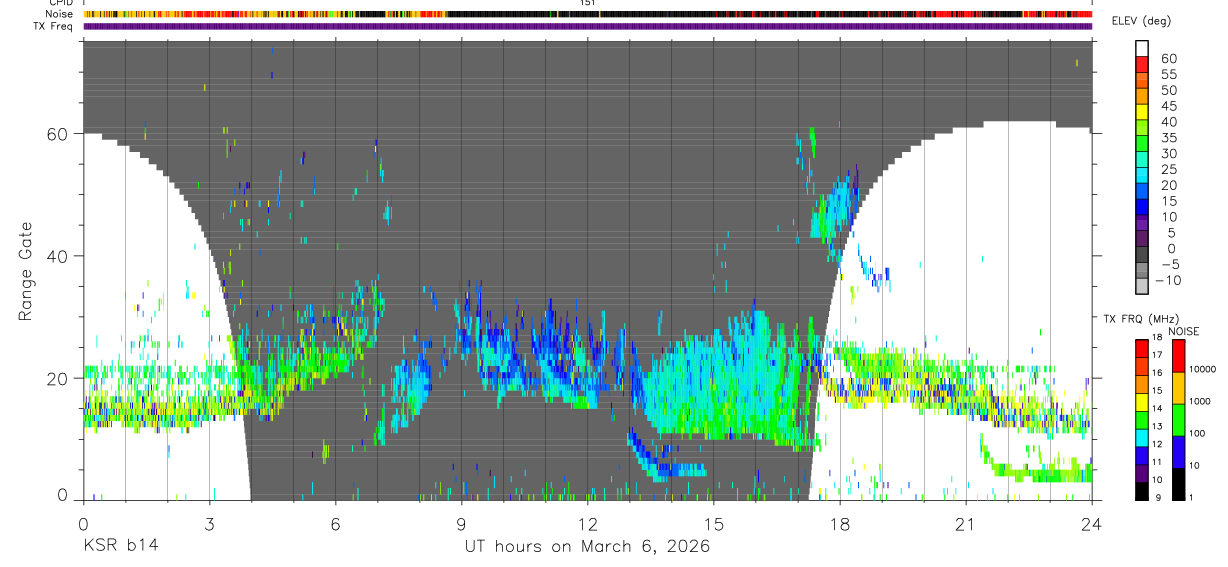Click the '10000' NOISE legend value

point(1204,369)
